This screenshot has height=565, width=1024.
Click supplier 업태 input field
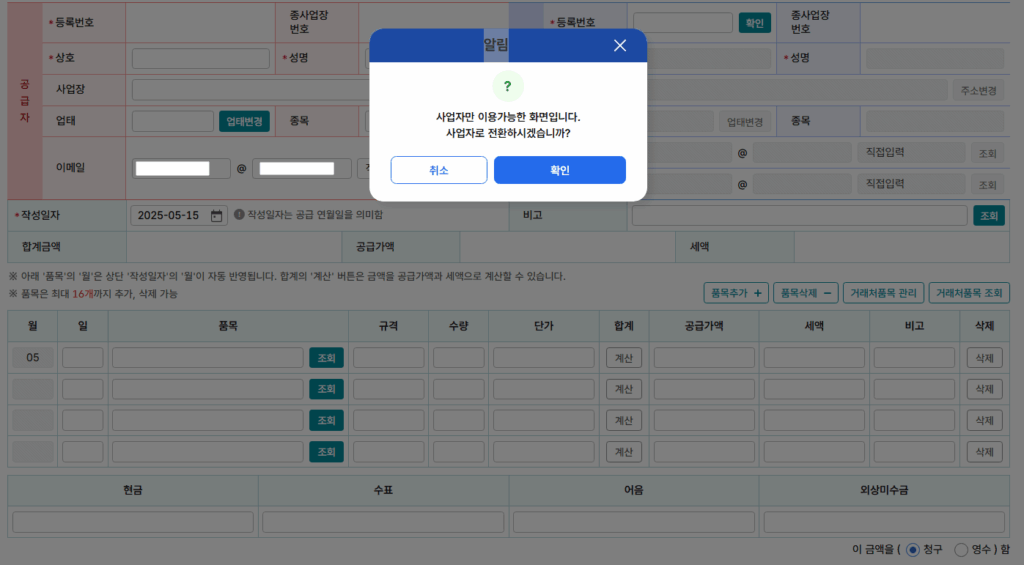(172, 121)
